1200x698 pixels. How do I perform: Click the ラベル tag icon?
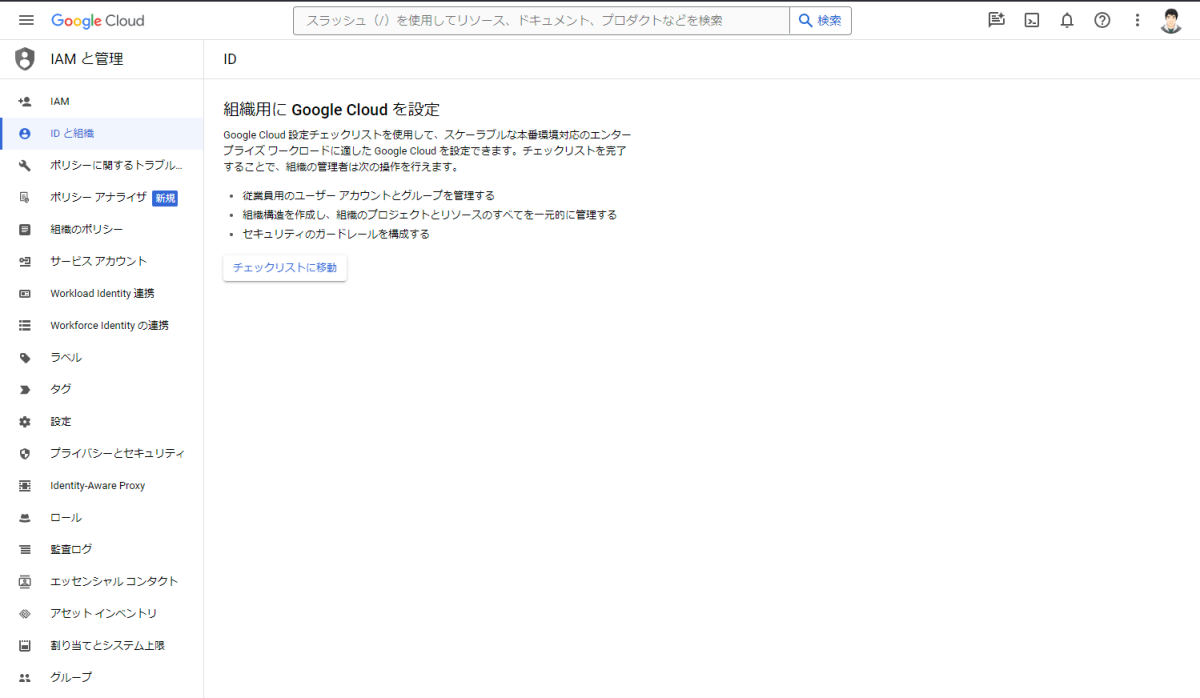click(x=25, y=357)
